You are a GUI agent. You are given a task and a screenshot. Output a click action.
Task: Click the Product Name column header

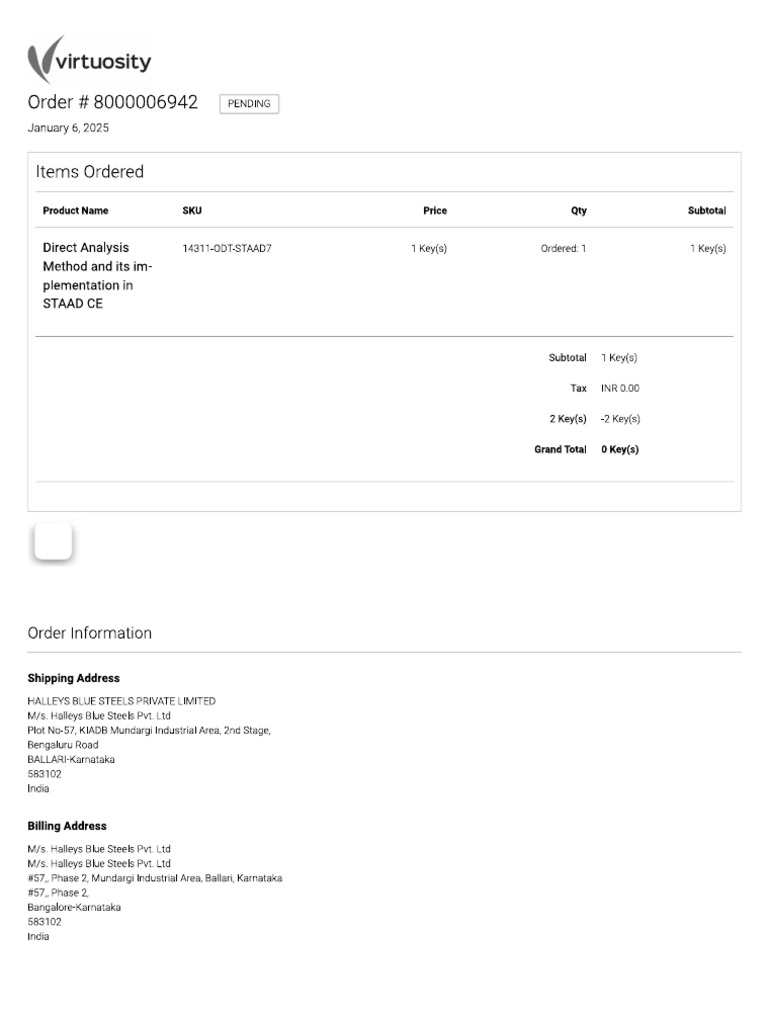[x=76, y=211]
